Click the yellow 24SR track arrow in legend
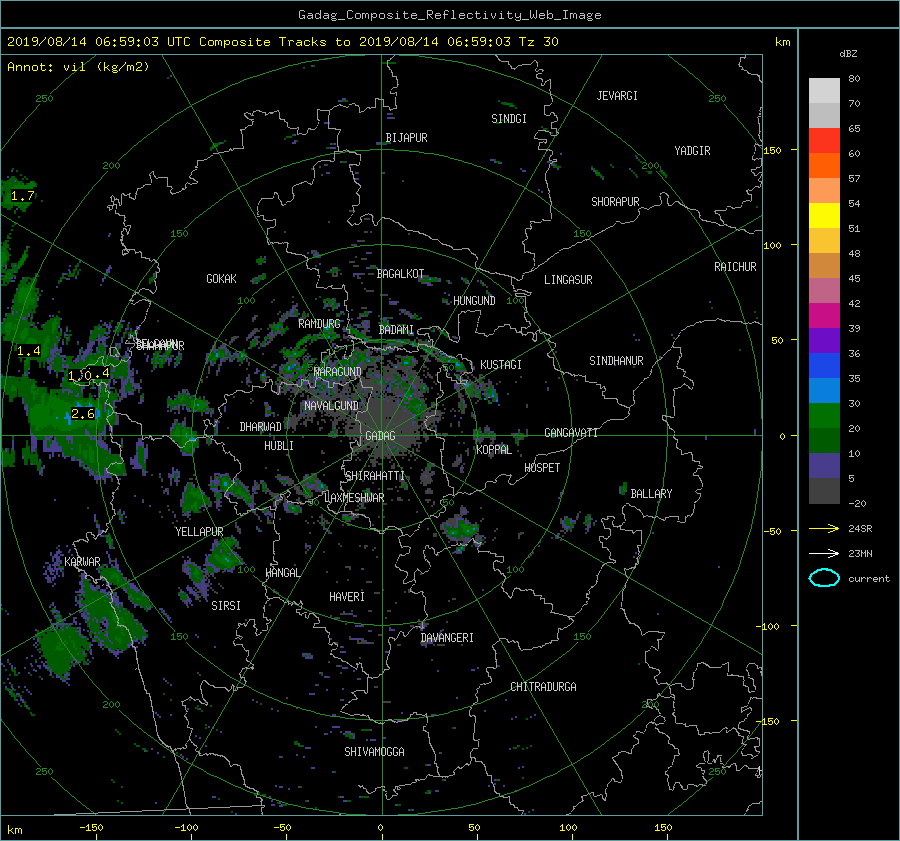Screen dimensions: 900x841 (x=824, y=529)
